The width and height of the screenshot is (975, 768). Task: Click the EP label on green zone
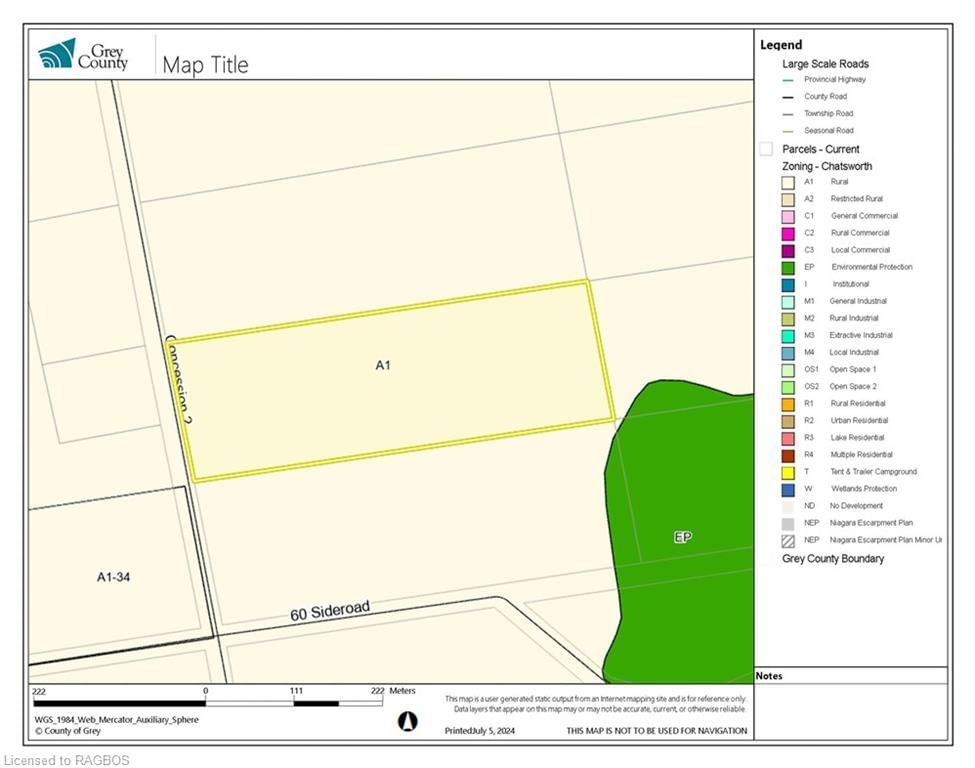[683, 537]
